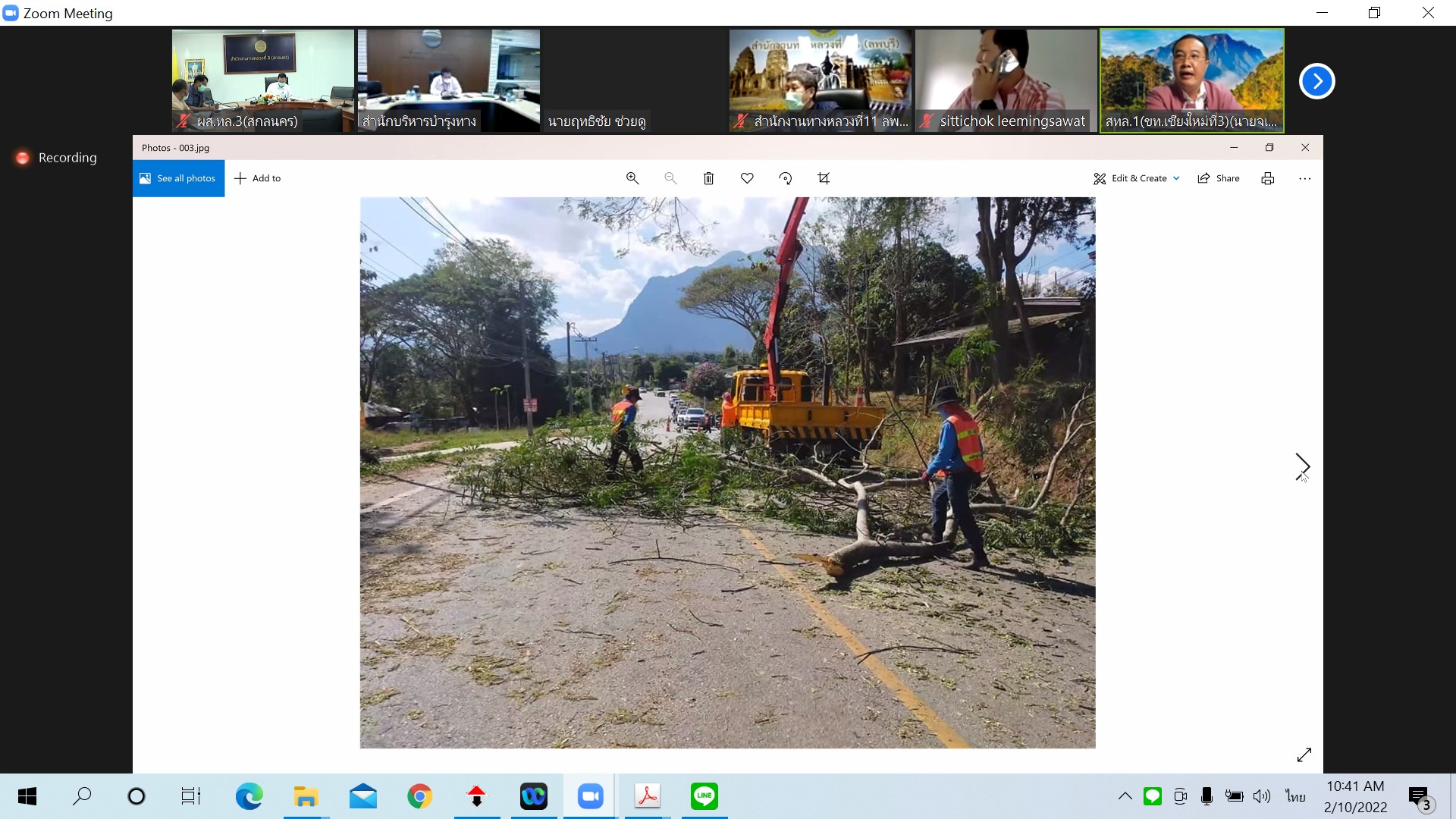The width and height of the screenshot is (1456, 819).
Task: Click See all photos button
Action: pos(178,178)
